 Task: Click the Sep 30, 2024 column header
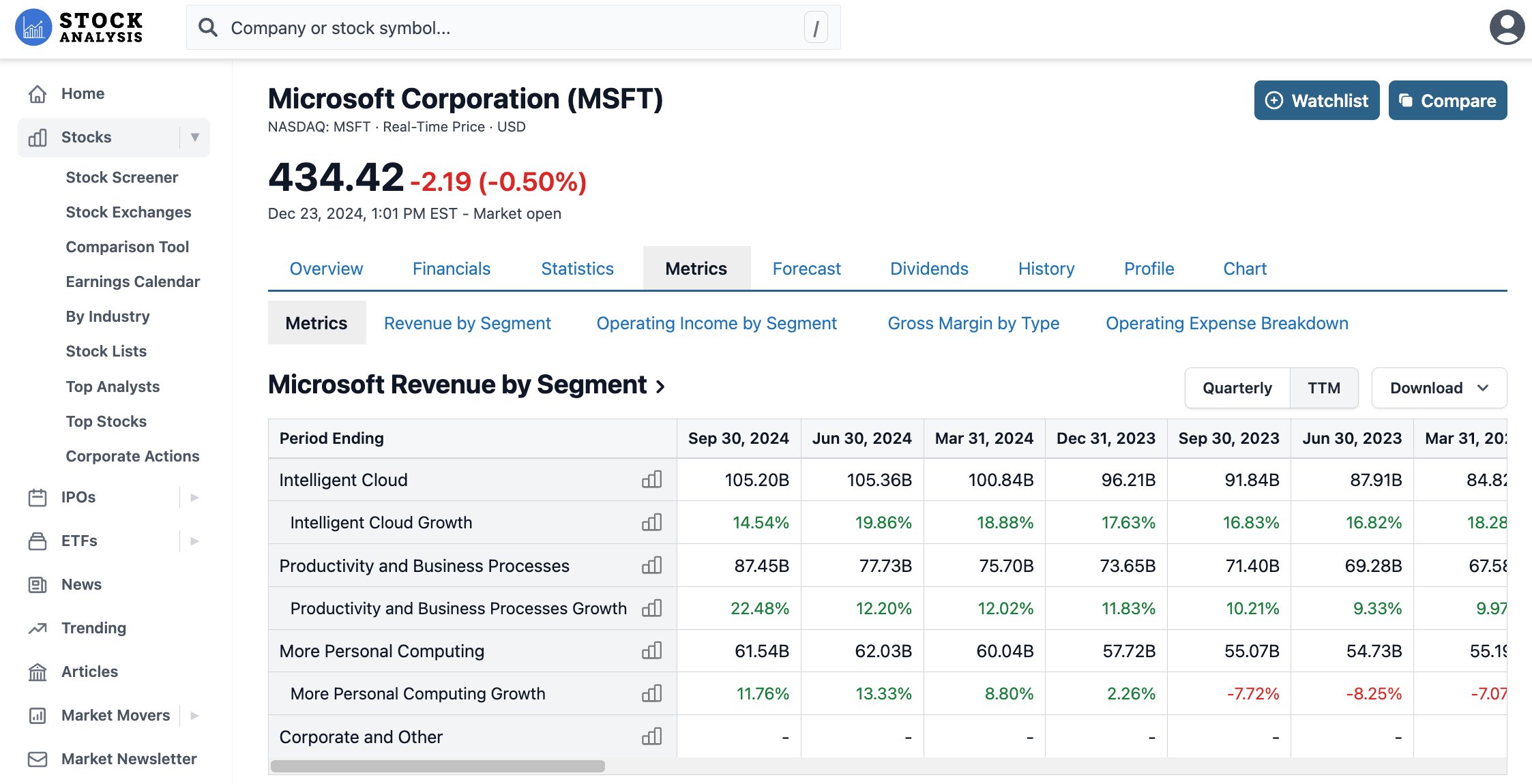[x=739, y=438]
